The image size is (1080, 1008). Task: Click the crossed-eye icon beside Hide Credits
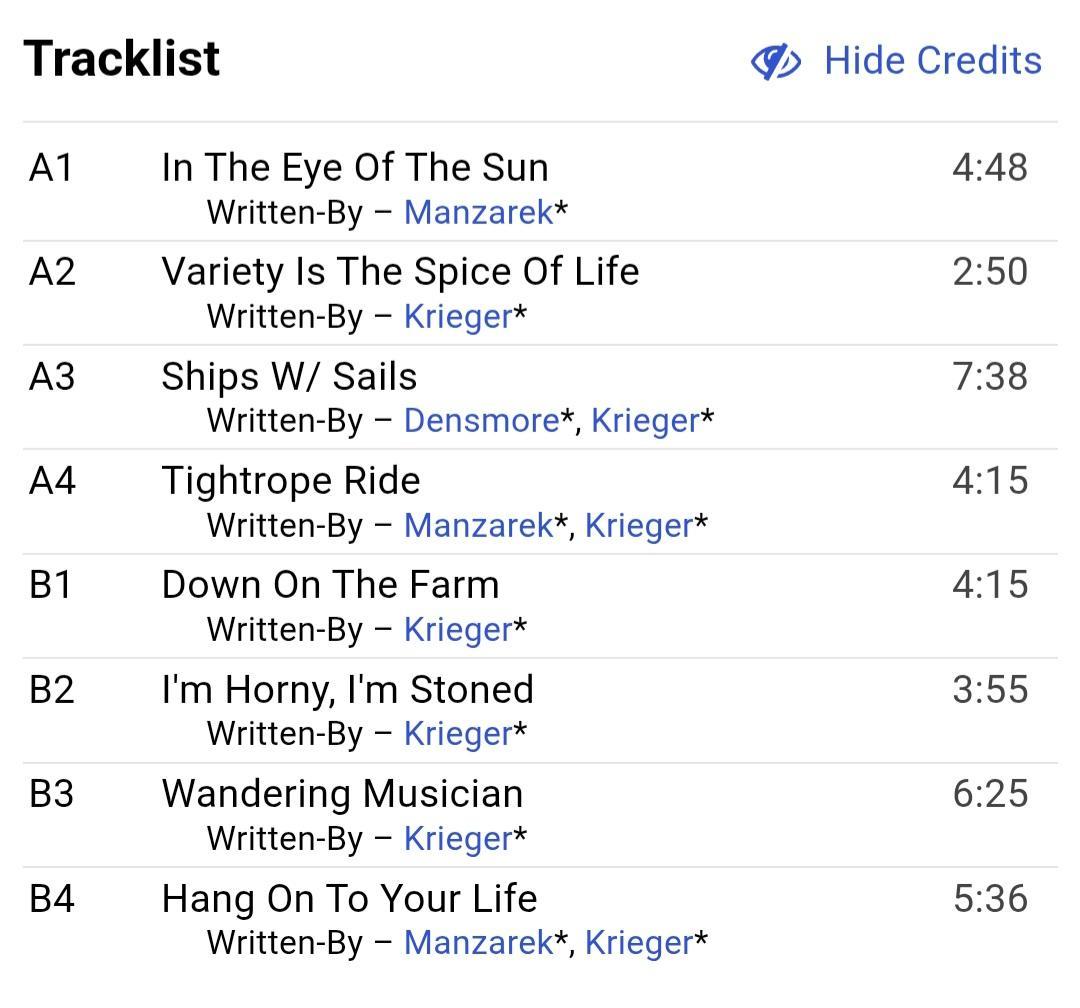click(775, 61)
